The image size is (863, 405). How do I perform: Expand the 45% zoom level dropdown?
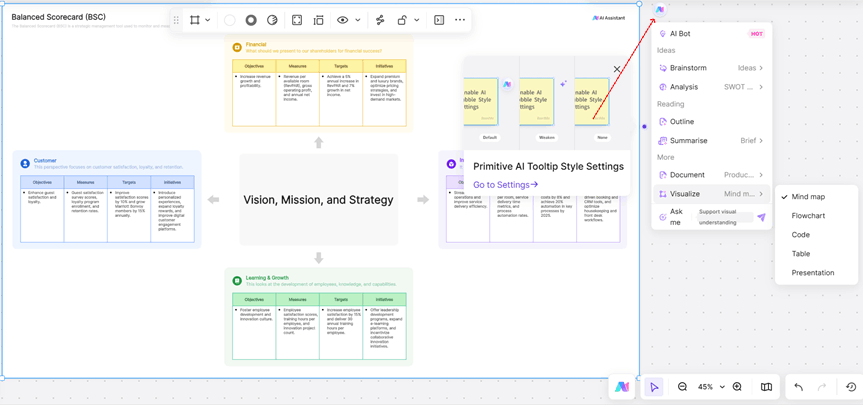point(711,387)
